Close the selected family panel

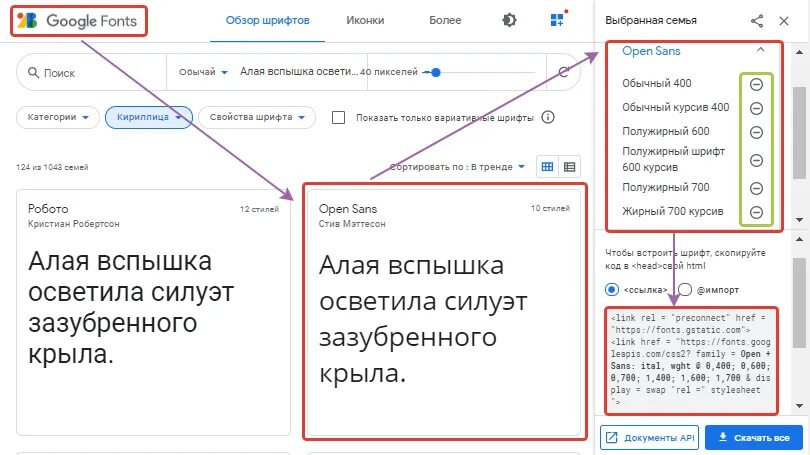(784, 21)
